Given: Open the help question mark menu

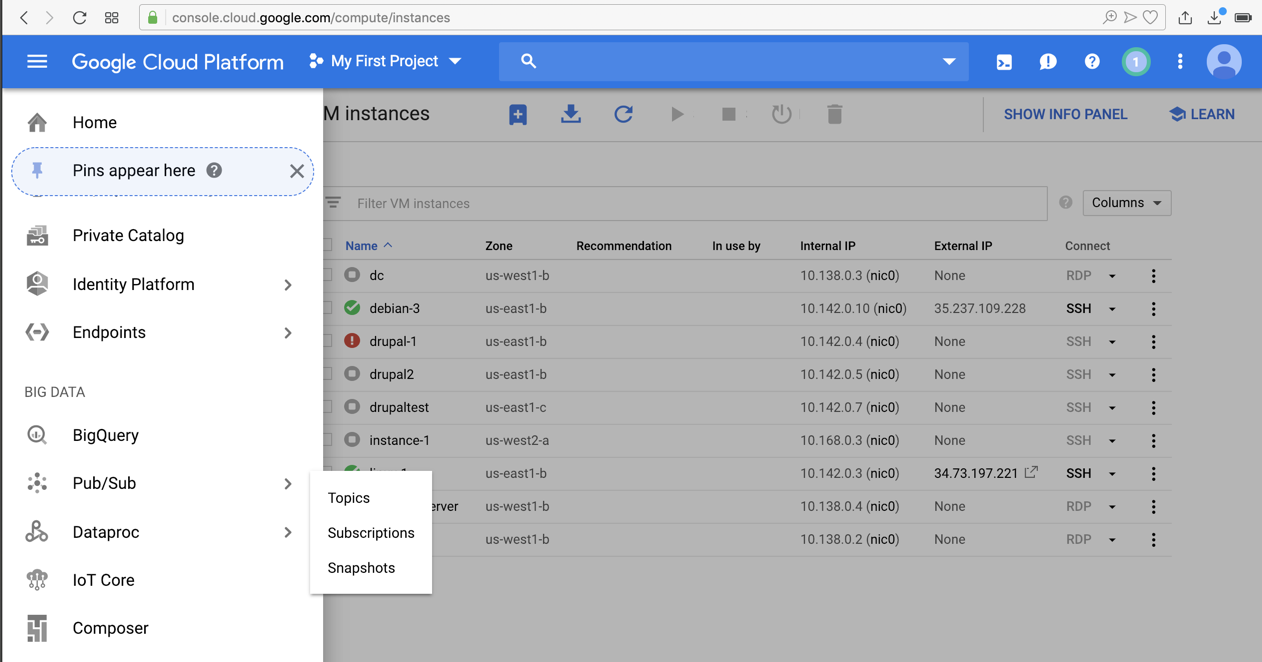Looking at the screenshot, I should pyautogui.click(x=1092, y=62).
